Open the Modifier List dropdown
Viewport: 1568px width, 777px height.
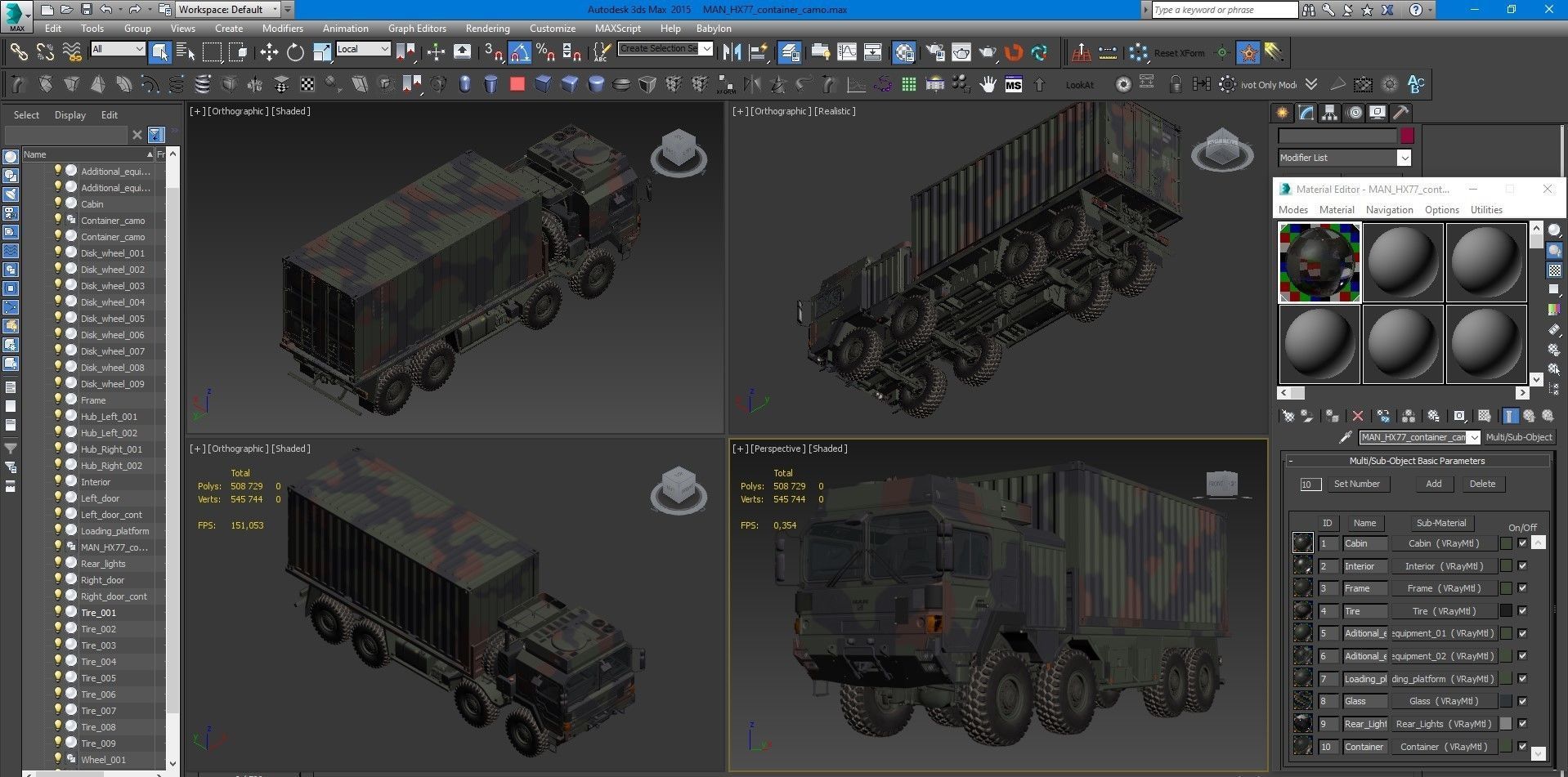click(x=1345, y=158)
